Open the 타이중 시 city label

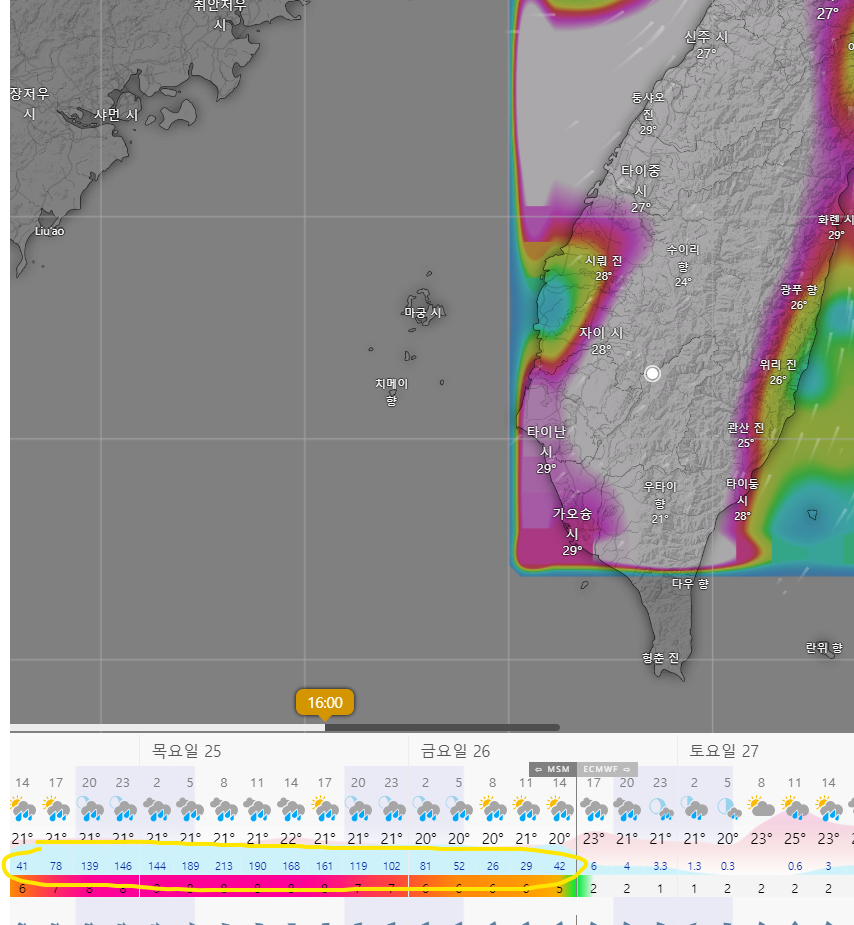[x=641, y=180]
